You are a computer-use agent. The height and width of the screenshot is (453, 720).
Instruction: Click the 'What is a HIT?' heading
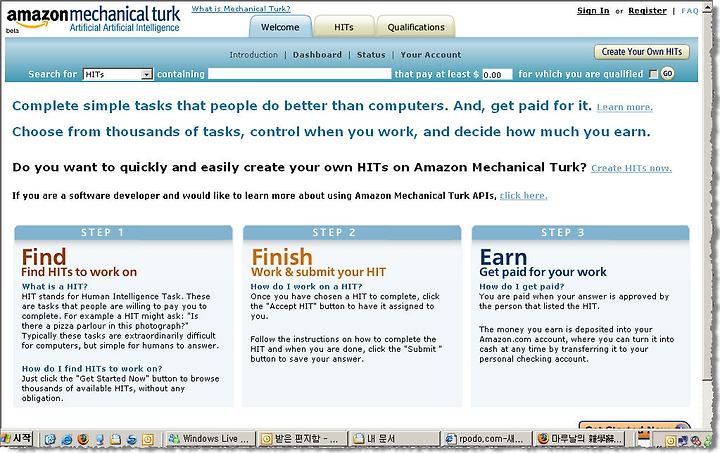point(55,286)
